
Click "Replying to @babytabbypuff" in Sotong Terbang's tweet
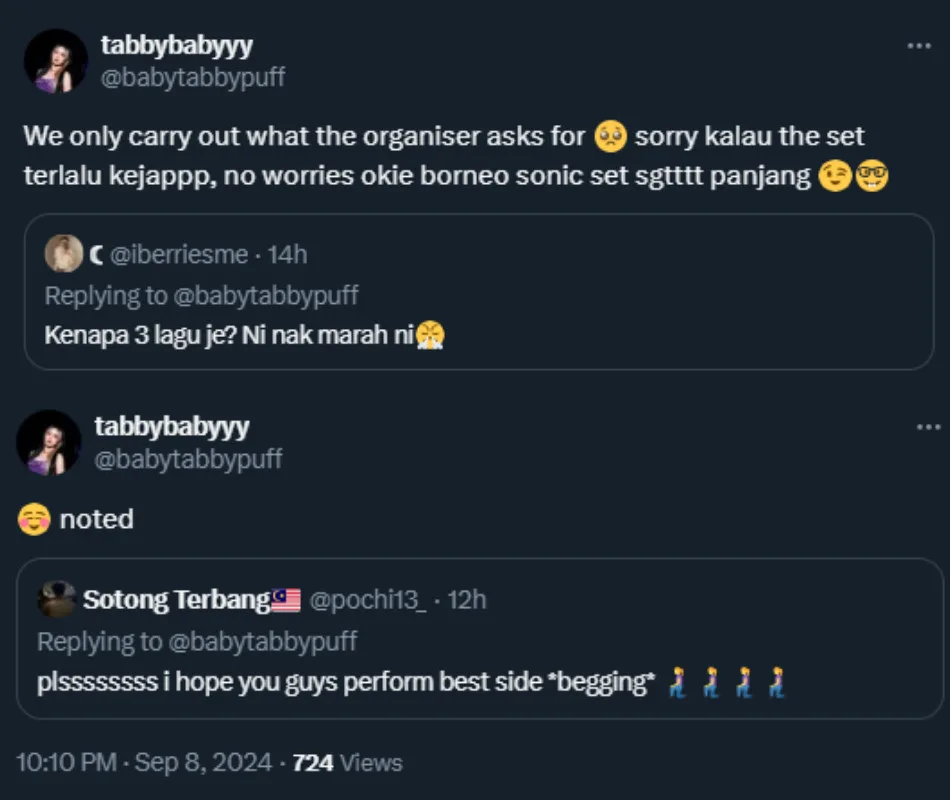(197, 641)
